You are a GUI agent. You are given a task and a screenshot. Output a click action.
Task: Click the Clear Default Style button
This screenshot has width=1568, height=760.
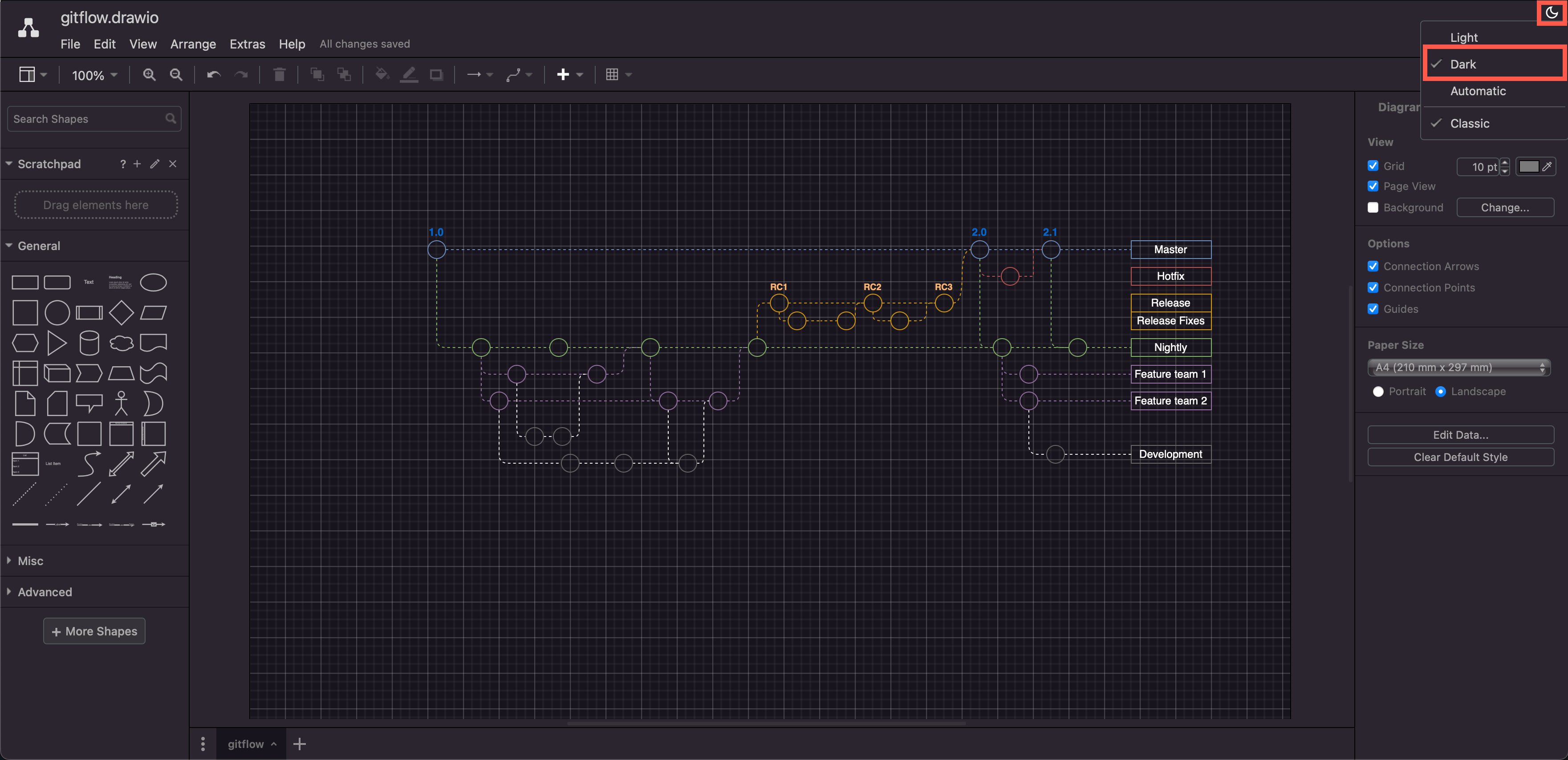tap(1462, 457)
